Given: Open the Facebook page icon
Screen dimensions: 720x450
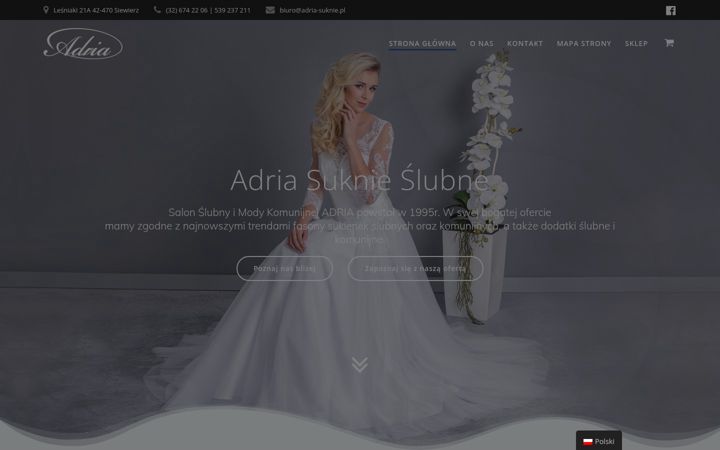Looking at the screenshot, I should tap(670, 10).
